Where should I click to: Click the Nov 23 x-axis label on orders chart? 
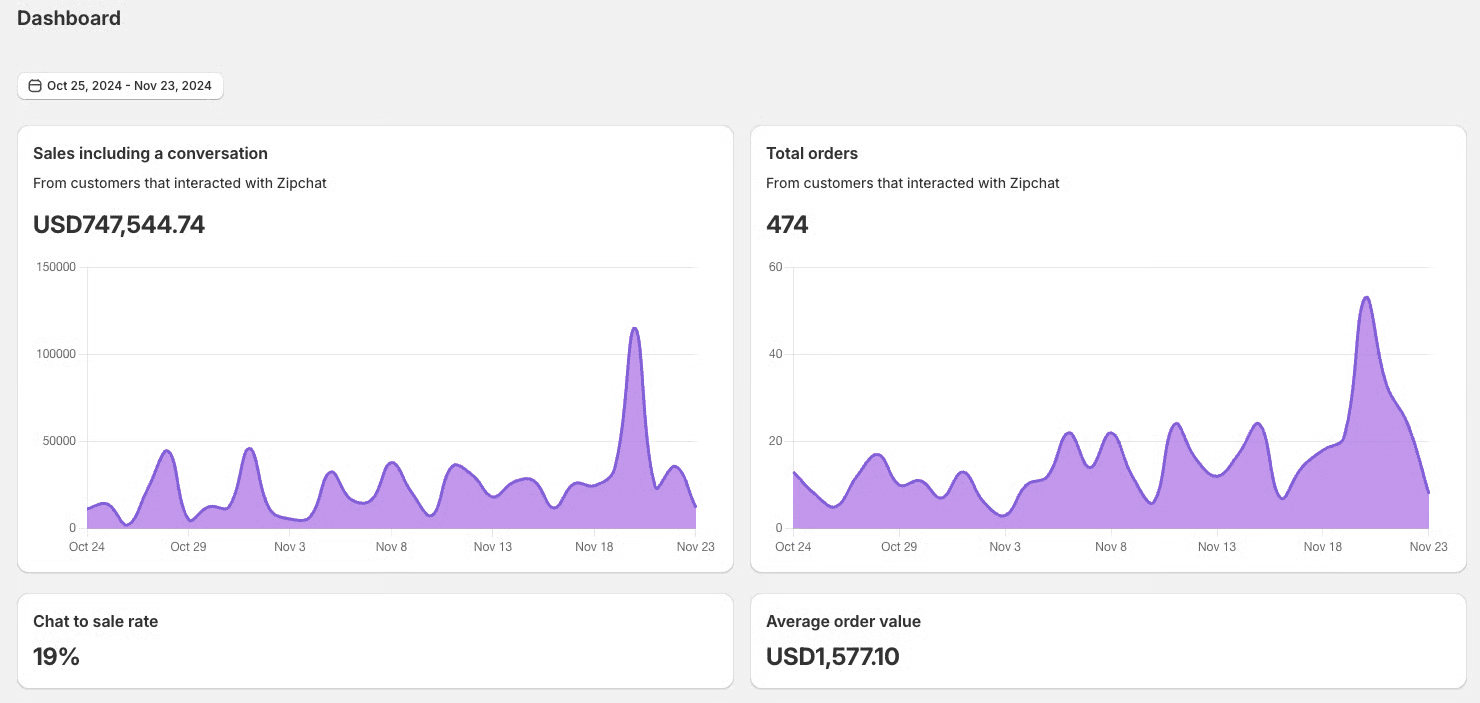(x=1429, y=547)
